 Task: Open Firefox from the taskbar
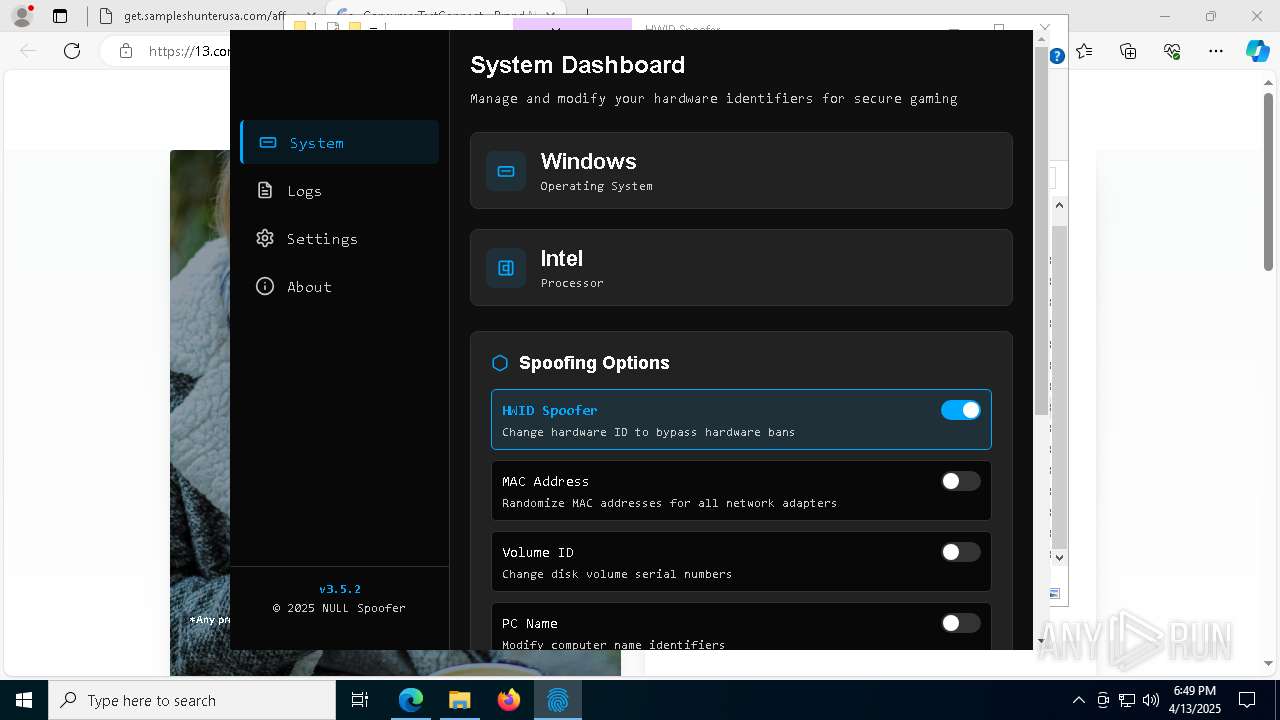click(509, 700)
